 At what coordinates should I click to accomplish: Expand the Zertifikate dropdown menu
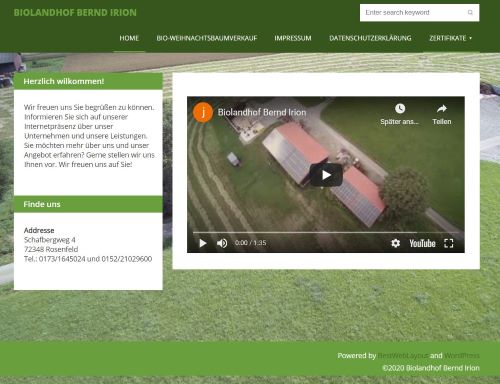pyautogui.click(x=451, y=38)
